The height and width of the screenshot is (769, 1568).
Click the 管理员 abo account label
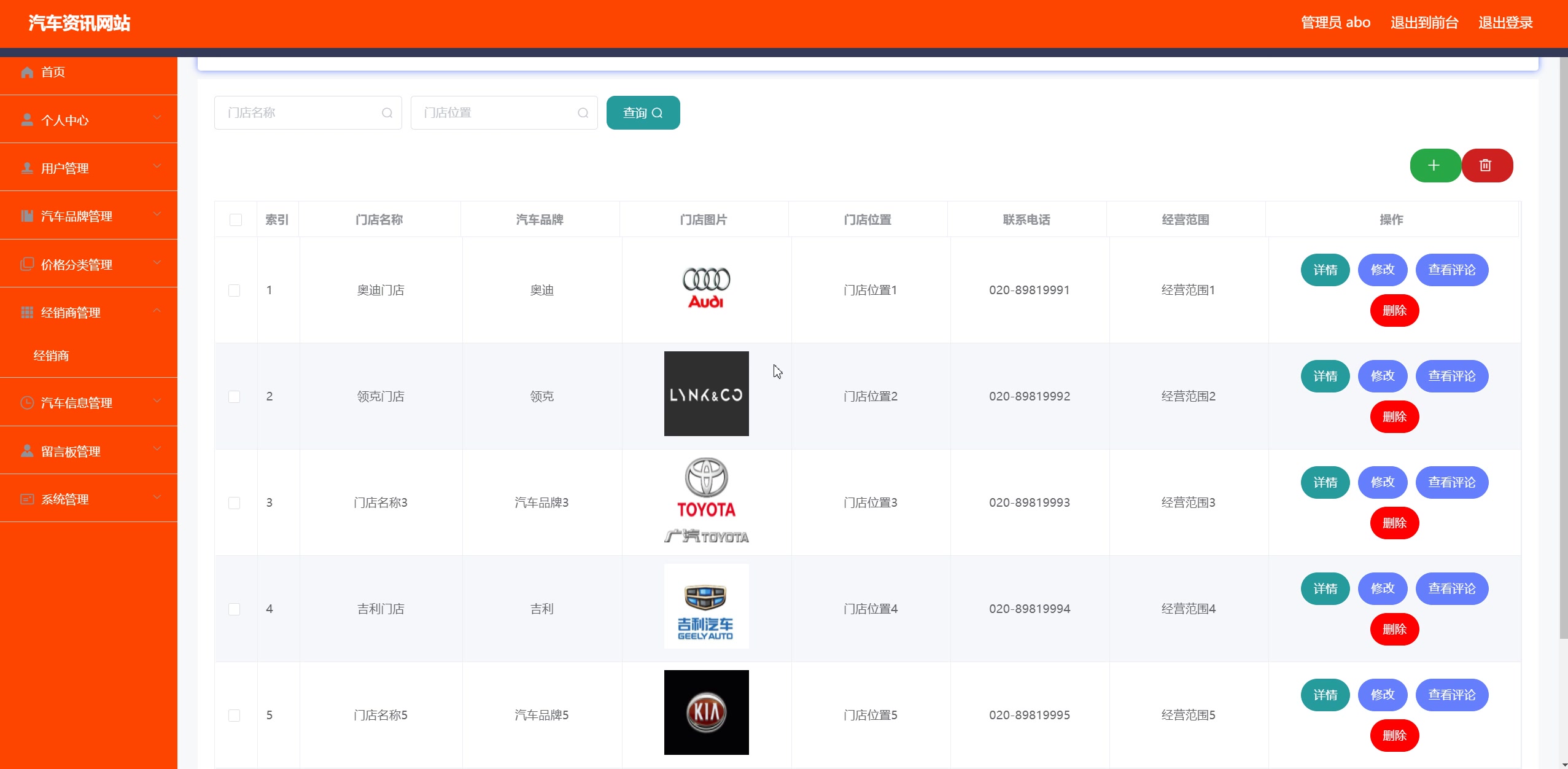[x=1336, y=23]
